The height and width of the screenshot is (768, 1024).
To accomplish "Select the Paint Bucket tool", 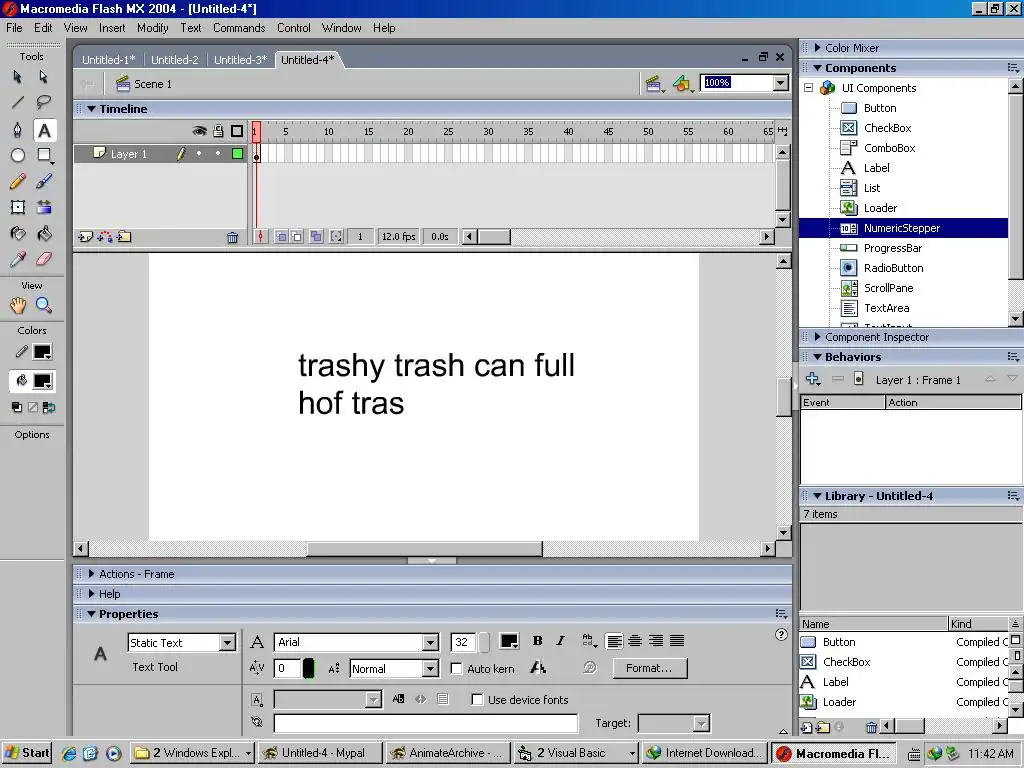I will point(44,234).
